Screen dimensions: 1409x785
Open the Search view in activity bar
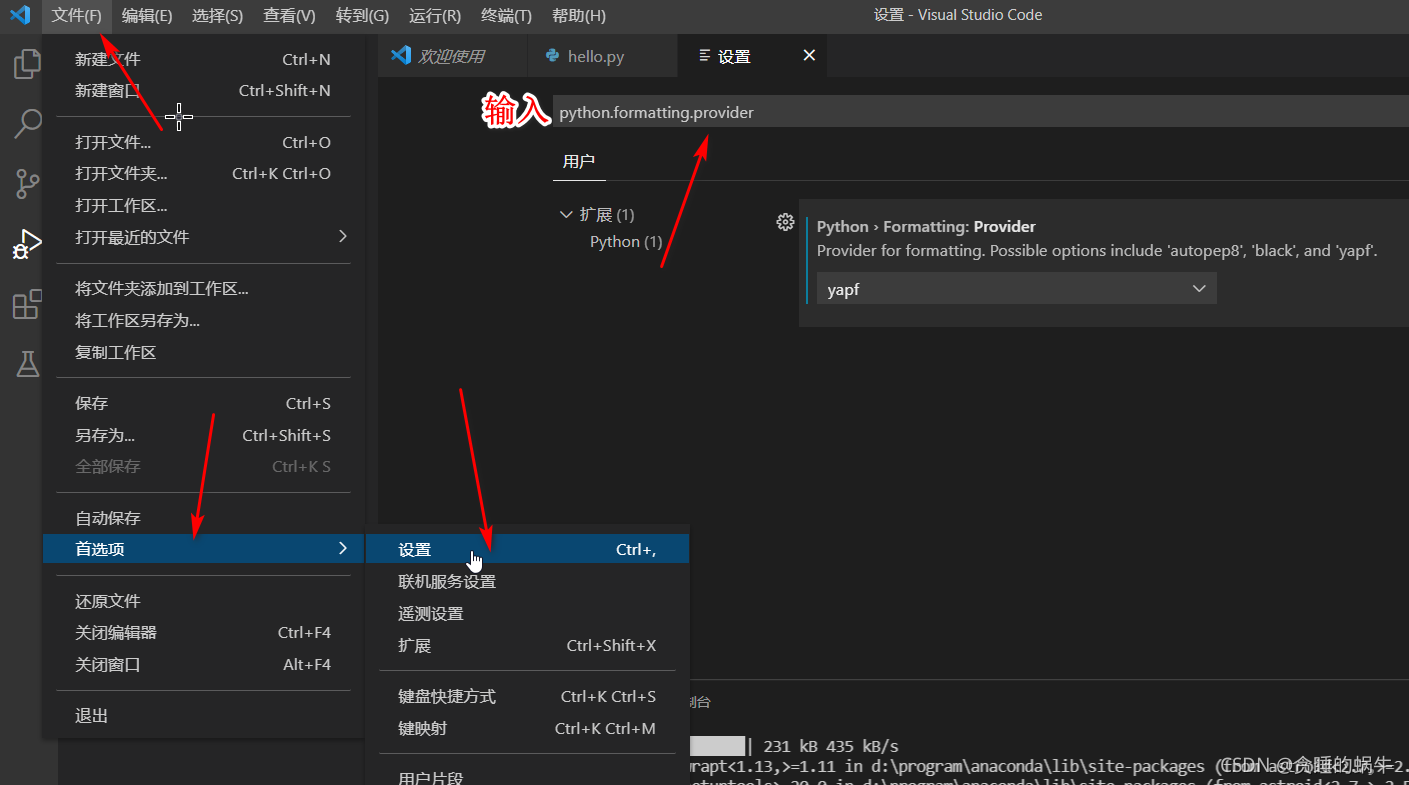point(27,124)
